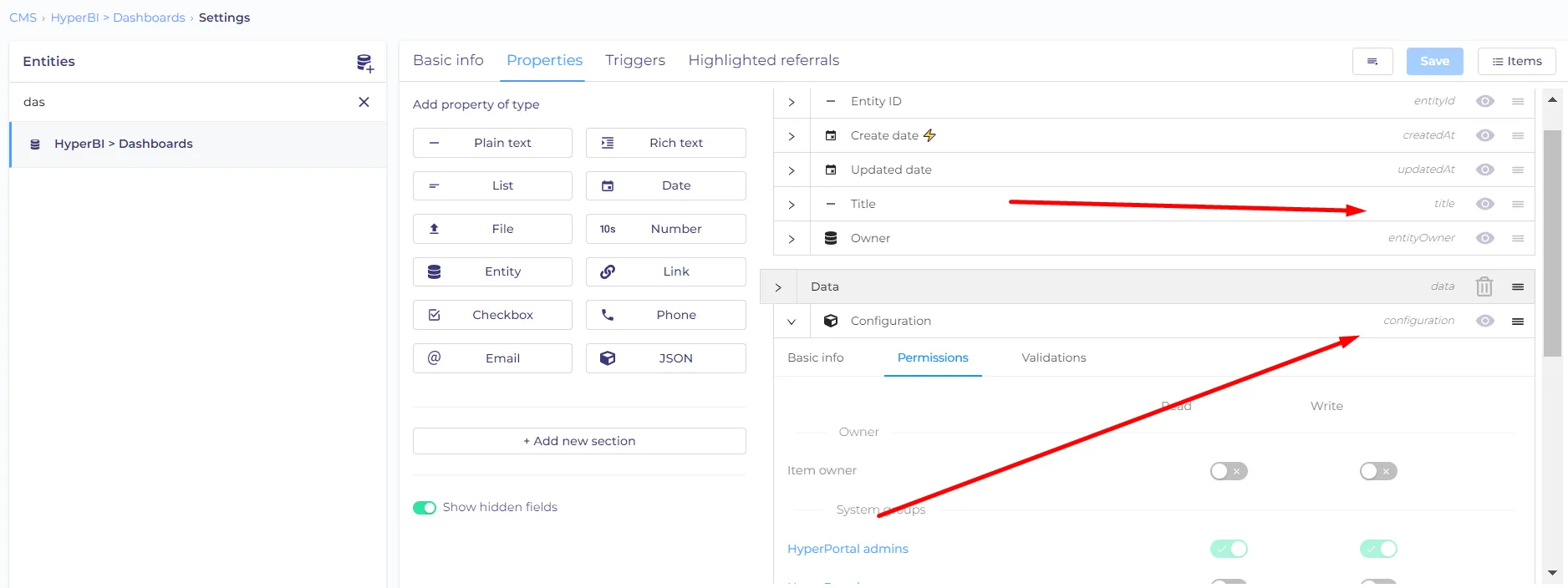Grab the Data section reorder handle
The width and height of the screenshot is (1568, 588).
pyautogui.click(x=1518, y=286)
